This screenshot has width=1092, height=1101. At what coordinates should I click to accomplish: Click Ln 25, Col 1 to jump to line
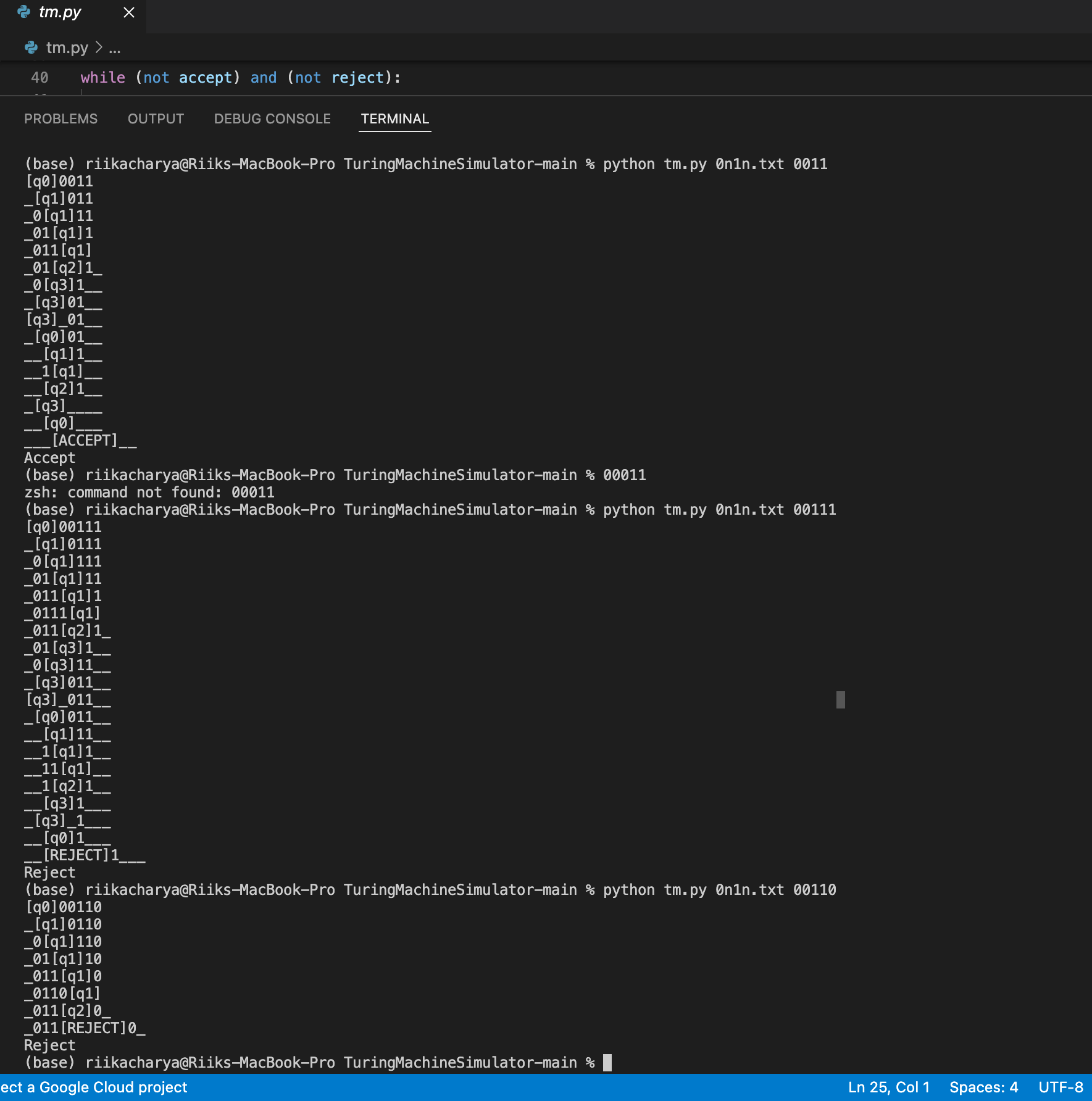890,1087
